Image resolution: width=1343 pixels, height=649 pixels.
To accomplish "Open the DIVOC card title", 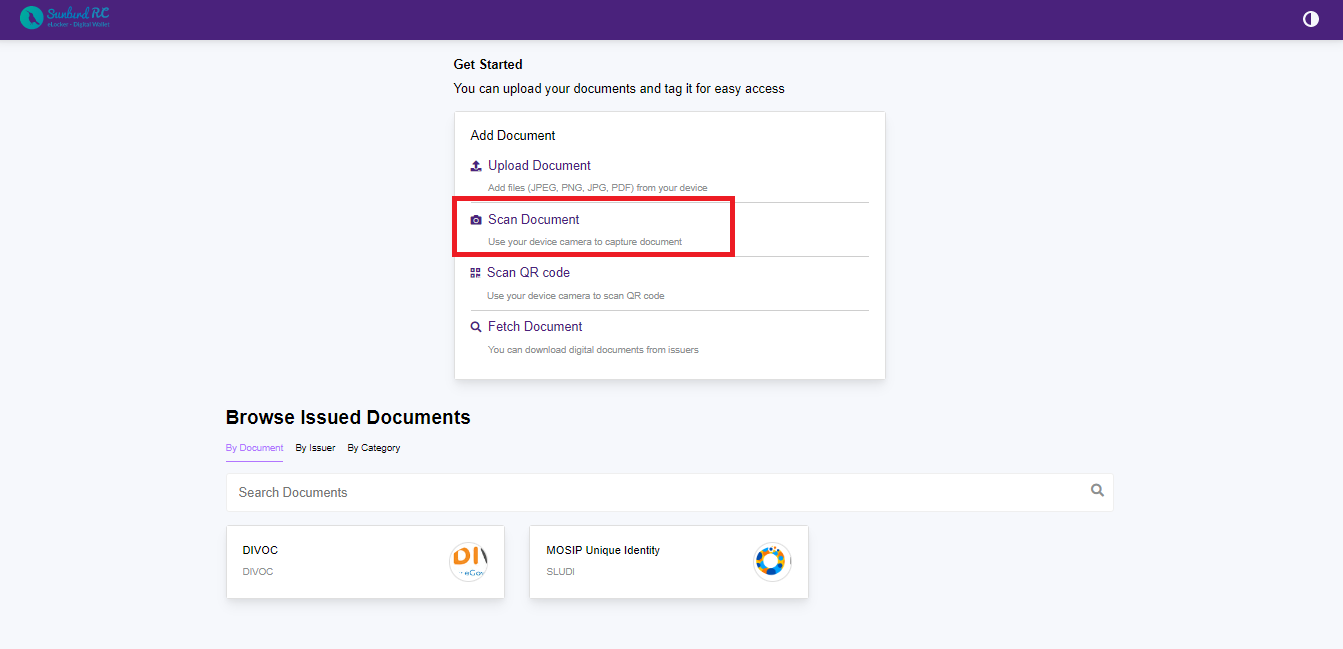I will (260, 550).
